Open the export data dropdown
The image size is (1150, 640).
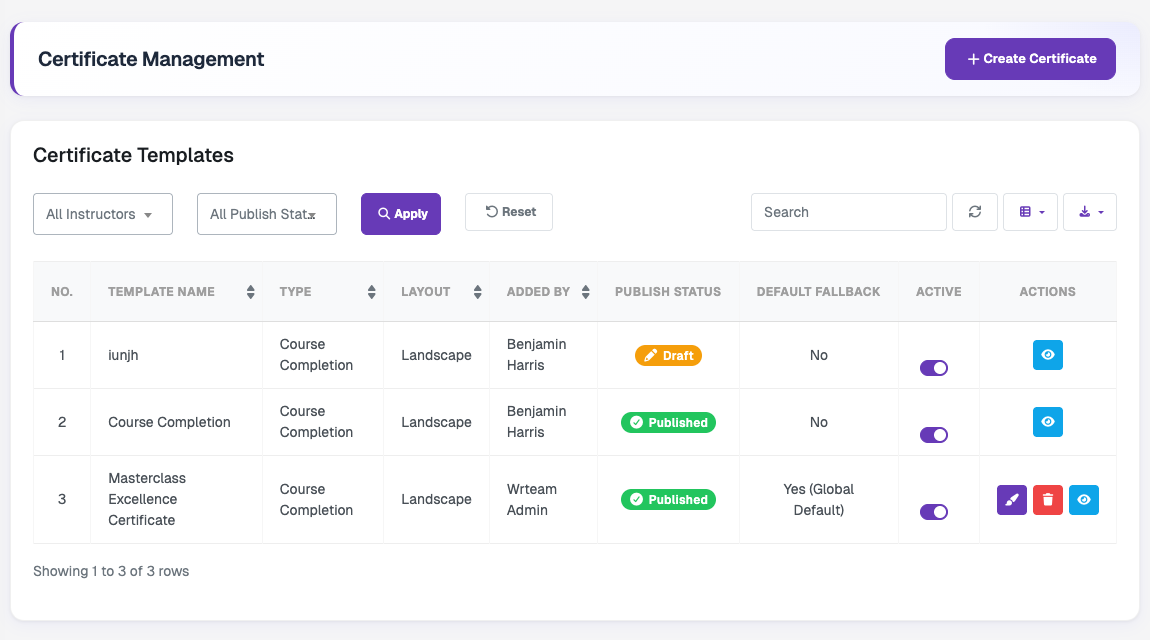(x=1090, y=212)
